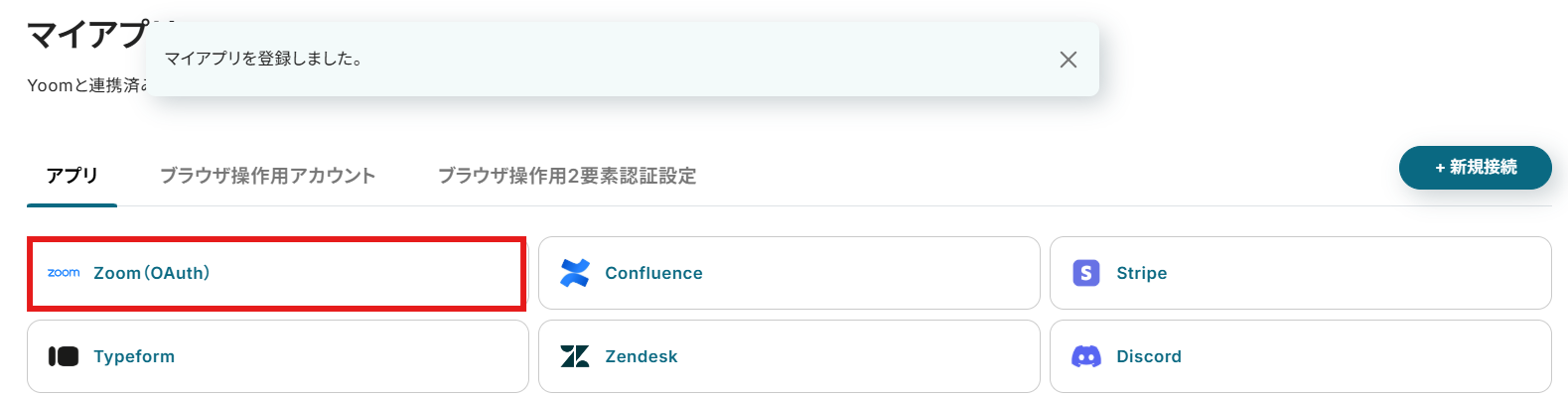Click the Zendesk logo icon

575,356
